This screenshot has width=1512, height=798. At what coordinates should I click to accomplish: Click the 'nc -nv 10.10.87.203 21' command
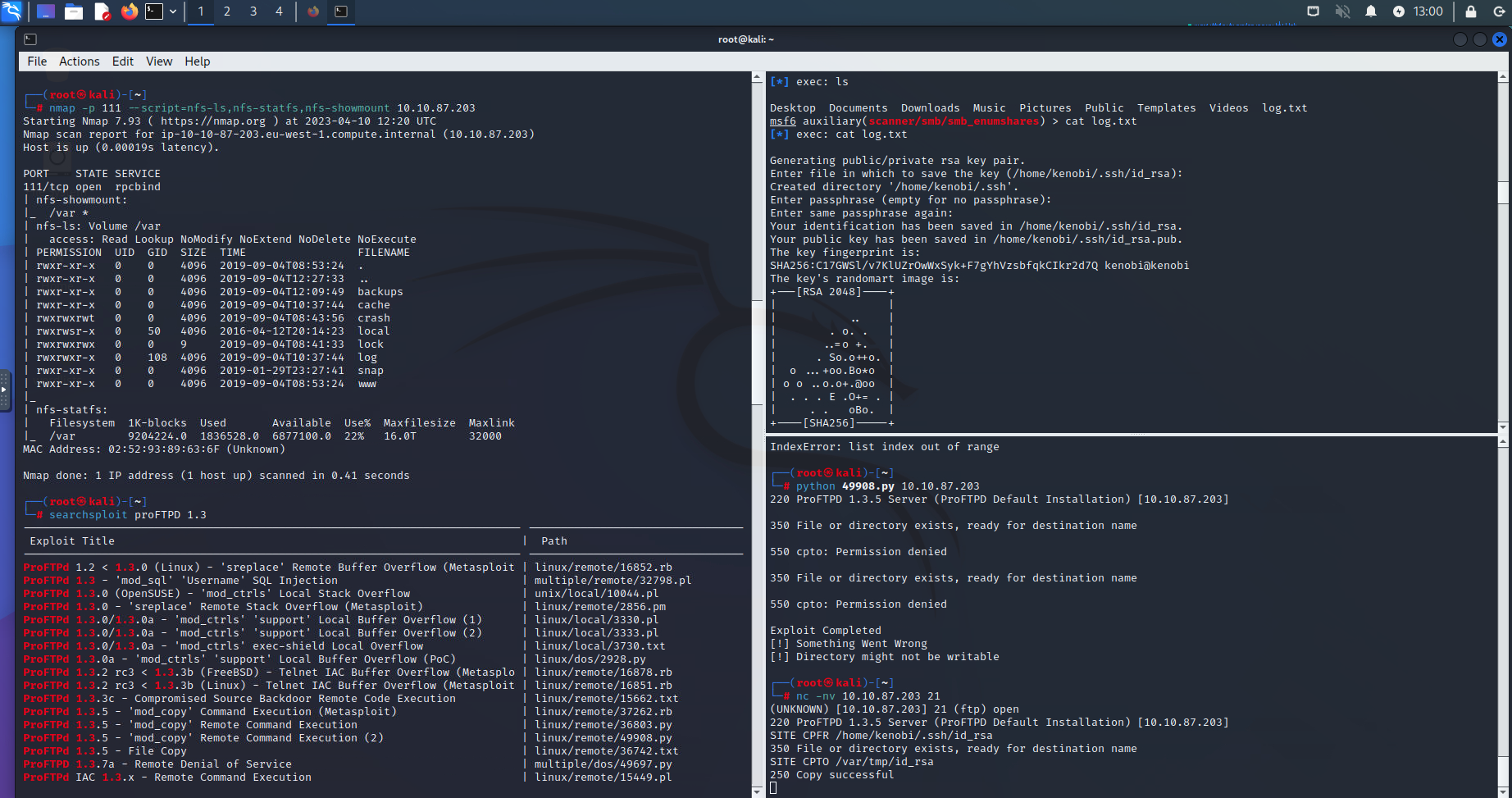868,696
